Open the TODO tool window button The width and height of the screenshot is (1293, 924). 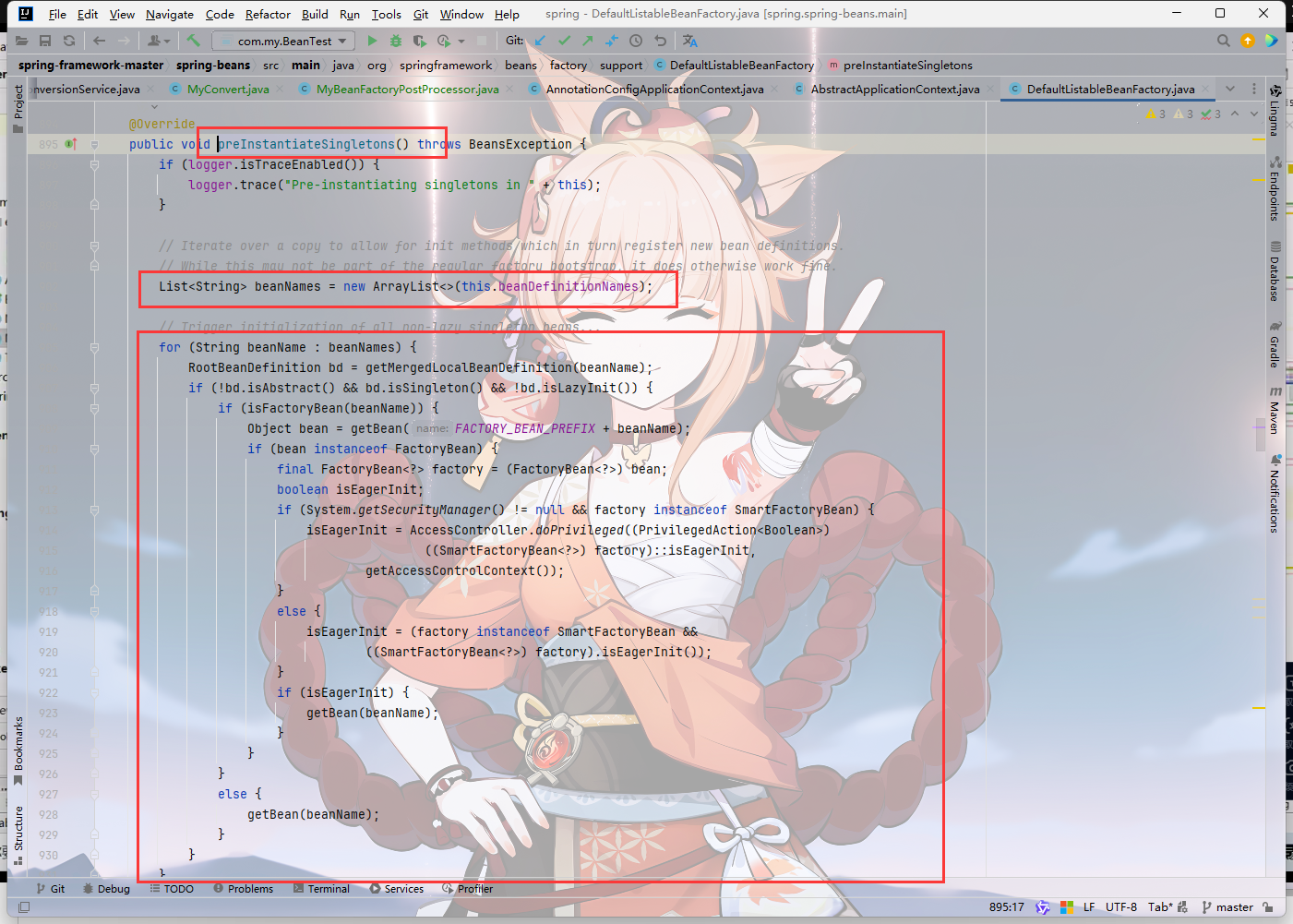pyautogui.click(x=172, y=889)
